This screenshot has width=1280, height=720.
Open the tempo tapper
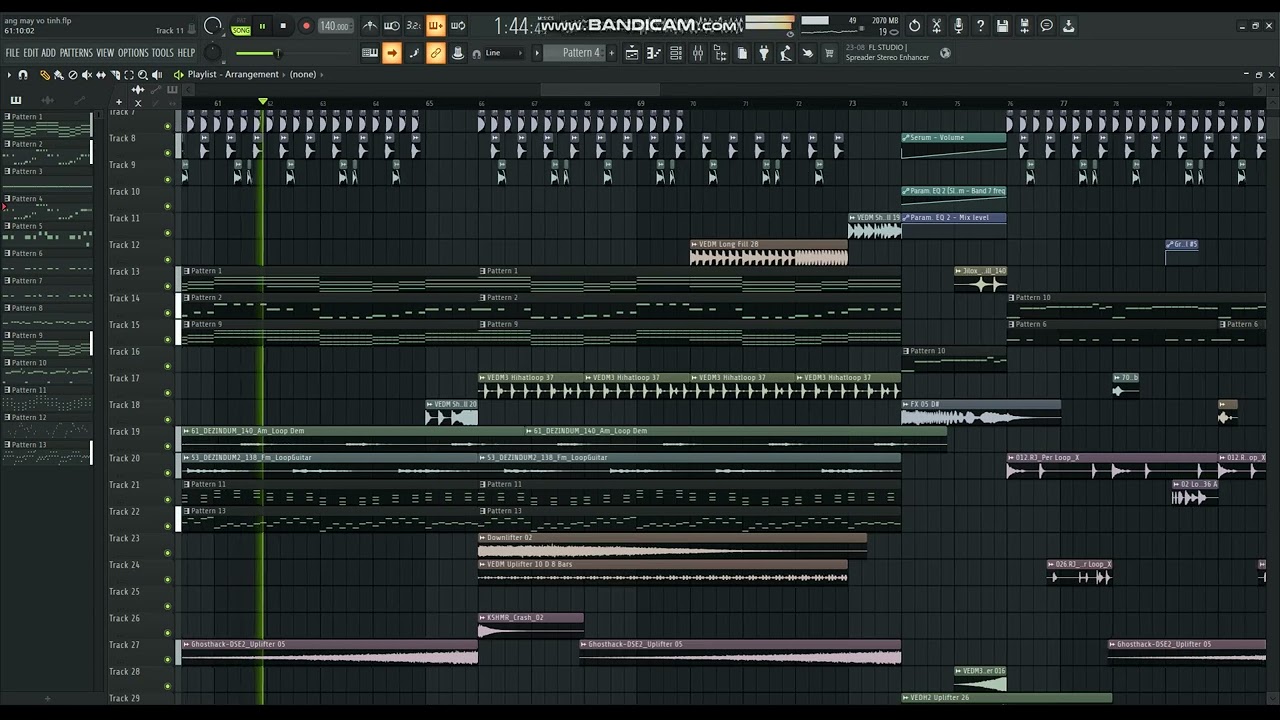pyautogui.click(x=786, y=53)
